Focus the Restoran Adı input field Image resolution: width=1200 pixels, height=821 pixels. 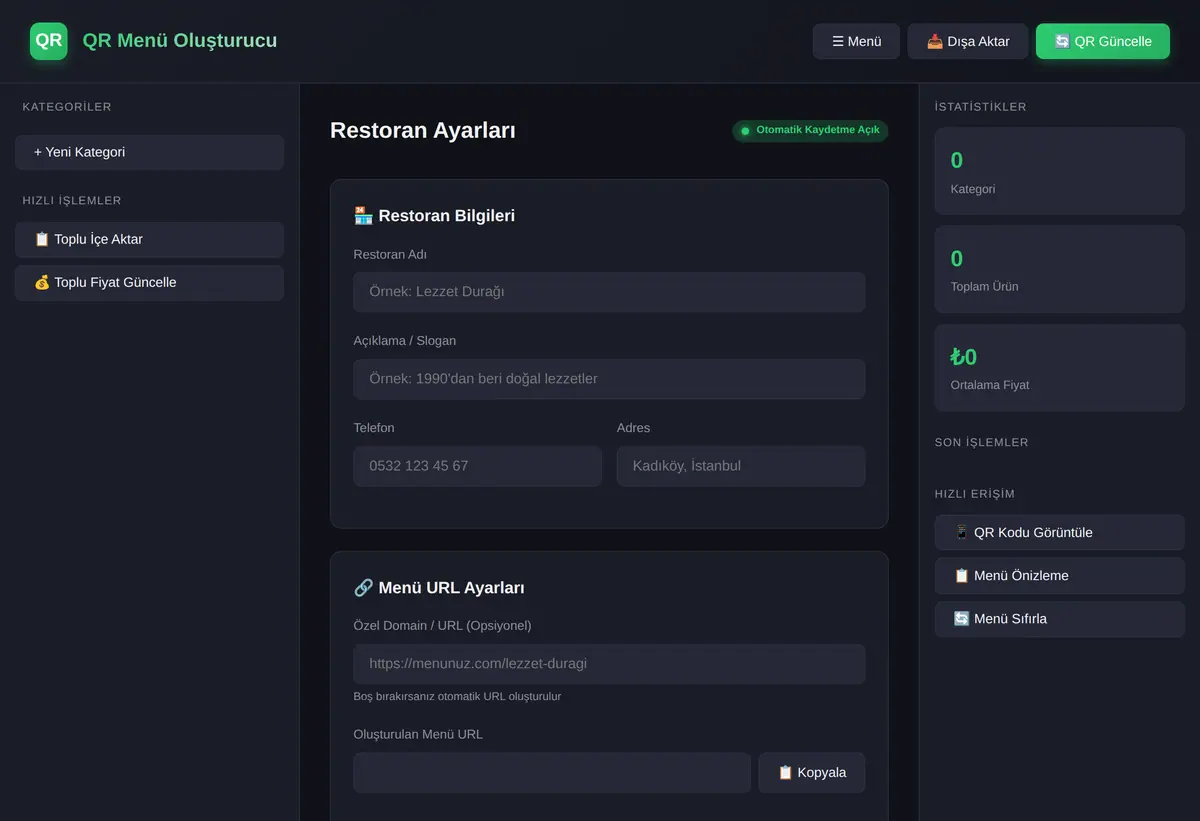609,292
